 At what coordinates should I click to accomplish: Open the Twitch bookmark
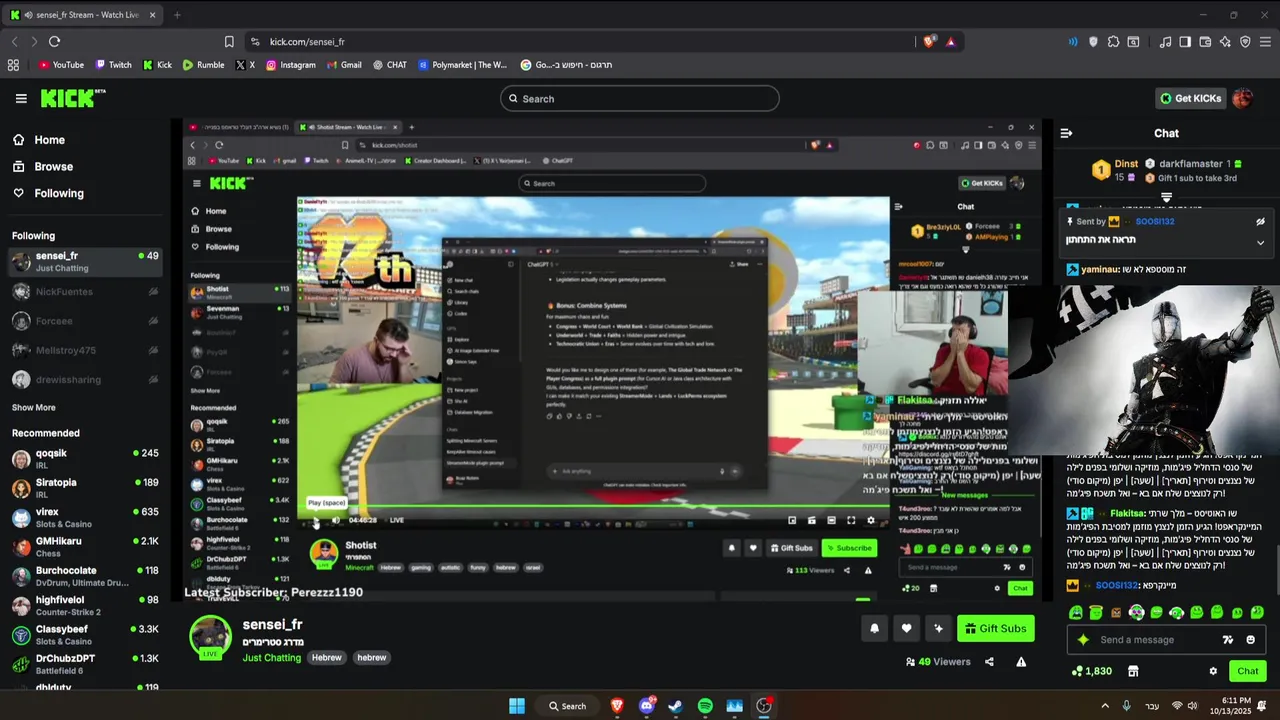pyautogui.click(x=113, y=65)
